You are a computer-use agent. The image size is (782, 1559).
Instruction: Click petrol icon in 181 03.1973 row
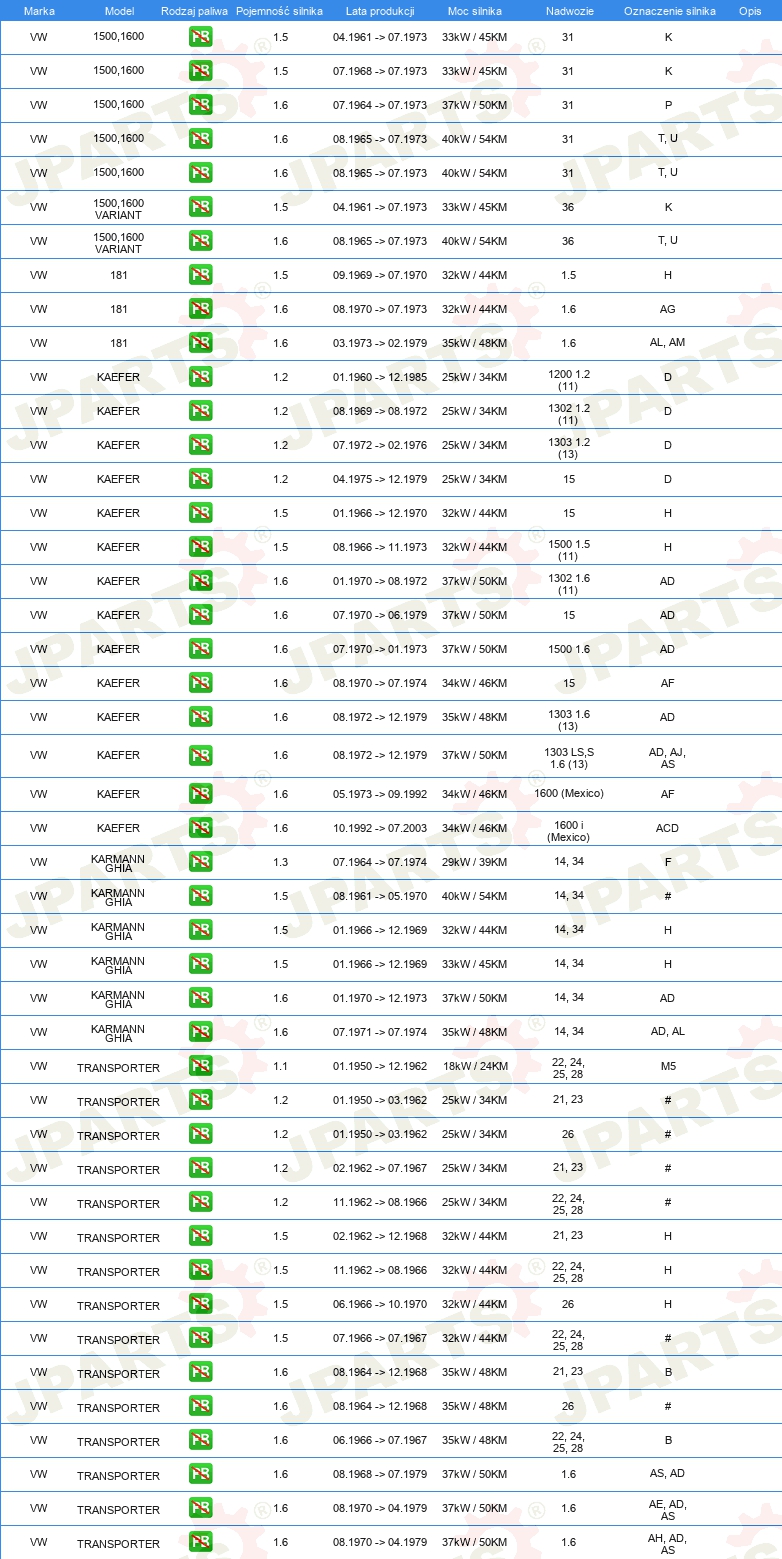click(x=200, y=343)
